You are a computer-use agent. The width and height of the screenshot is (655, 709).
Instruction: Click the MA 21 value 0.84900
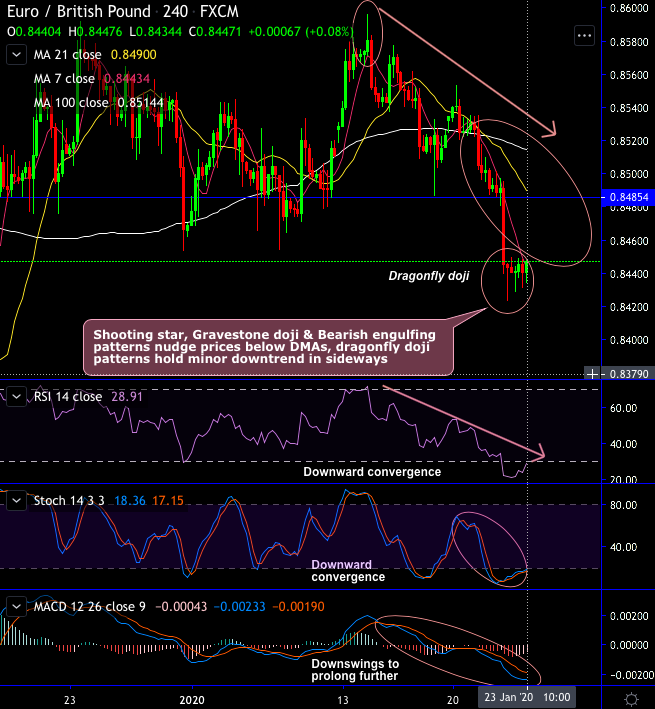pyautogui.click(x=134, y=55)
